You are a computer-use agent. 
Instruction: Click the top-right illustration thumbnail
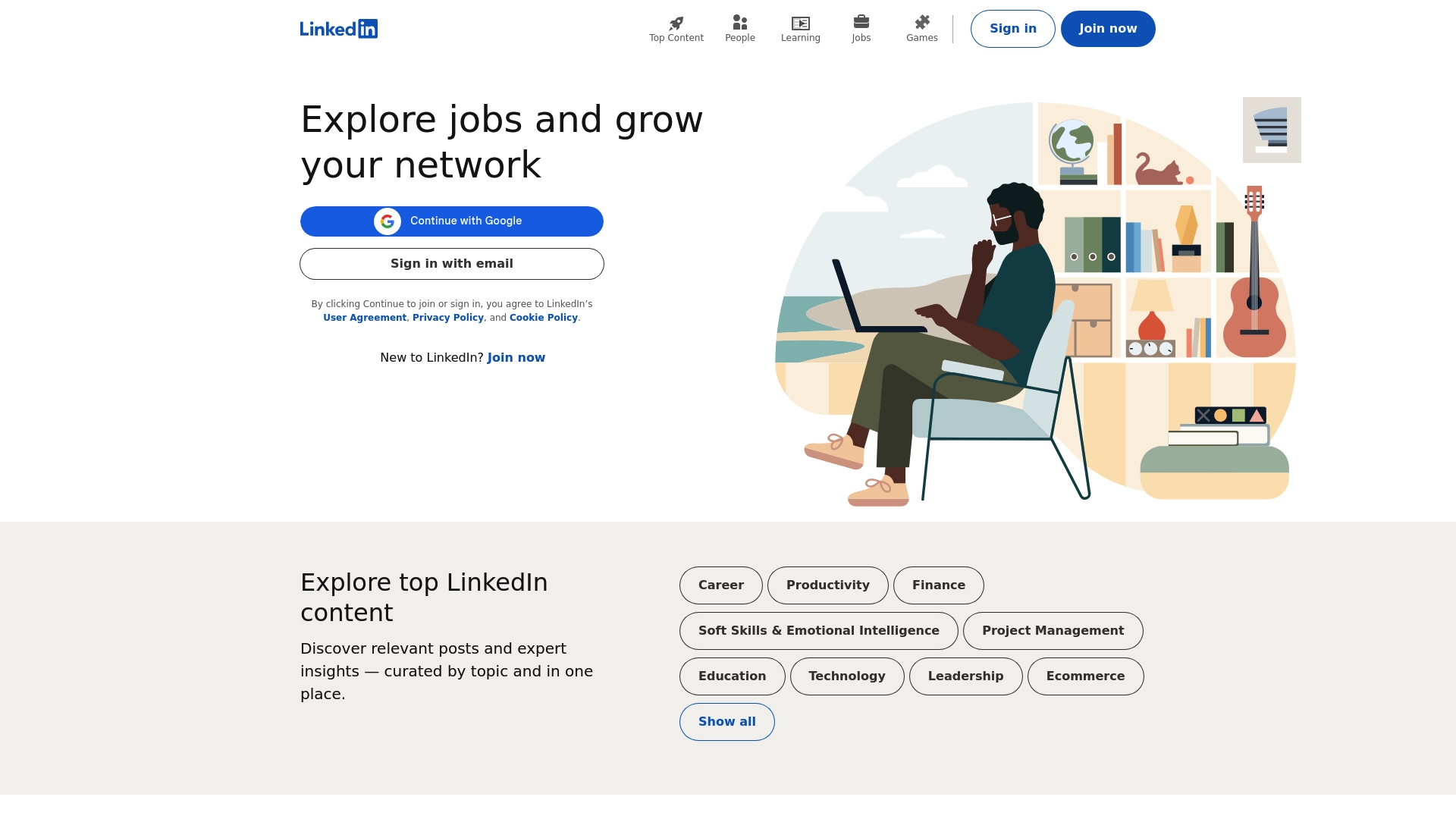(x=1272, y=130)
